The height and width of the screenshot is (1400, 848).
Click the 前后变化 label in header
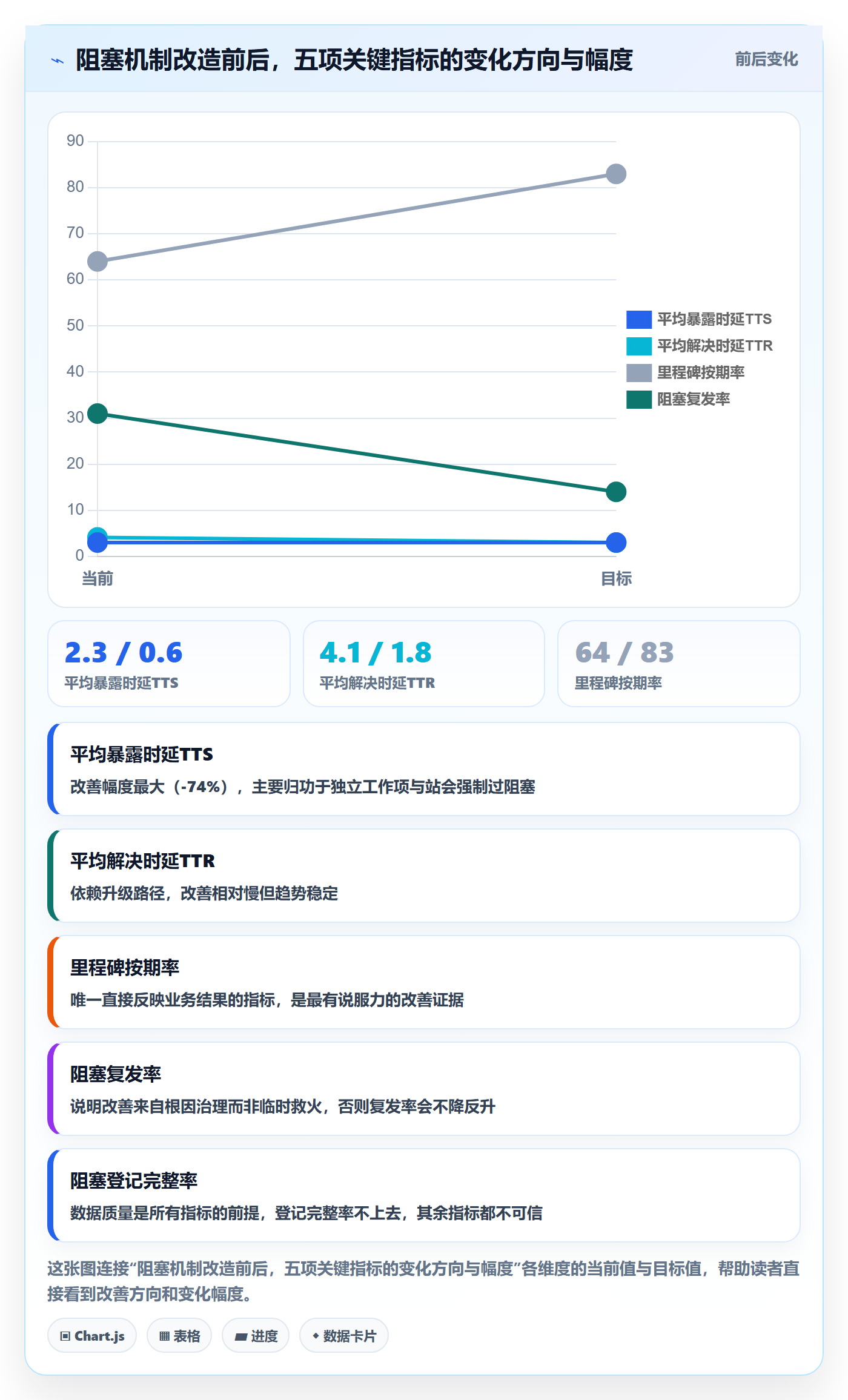pyautogui.click(x=766, y=59)
